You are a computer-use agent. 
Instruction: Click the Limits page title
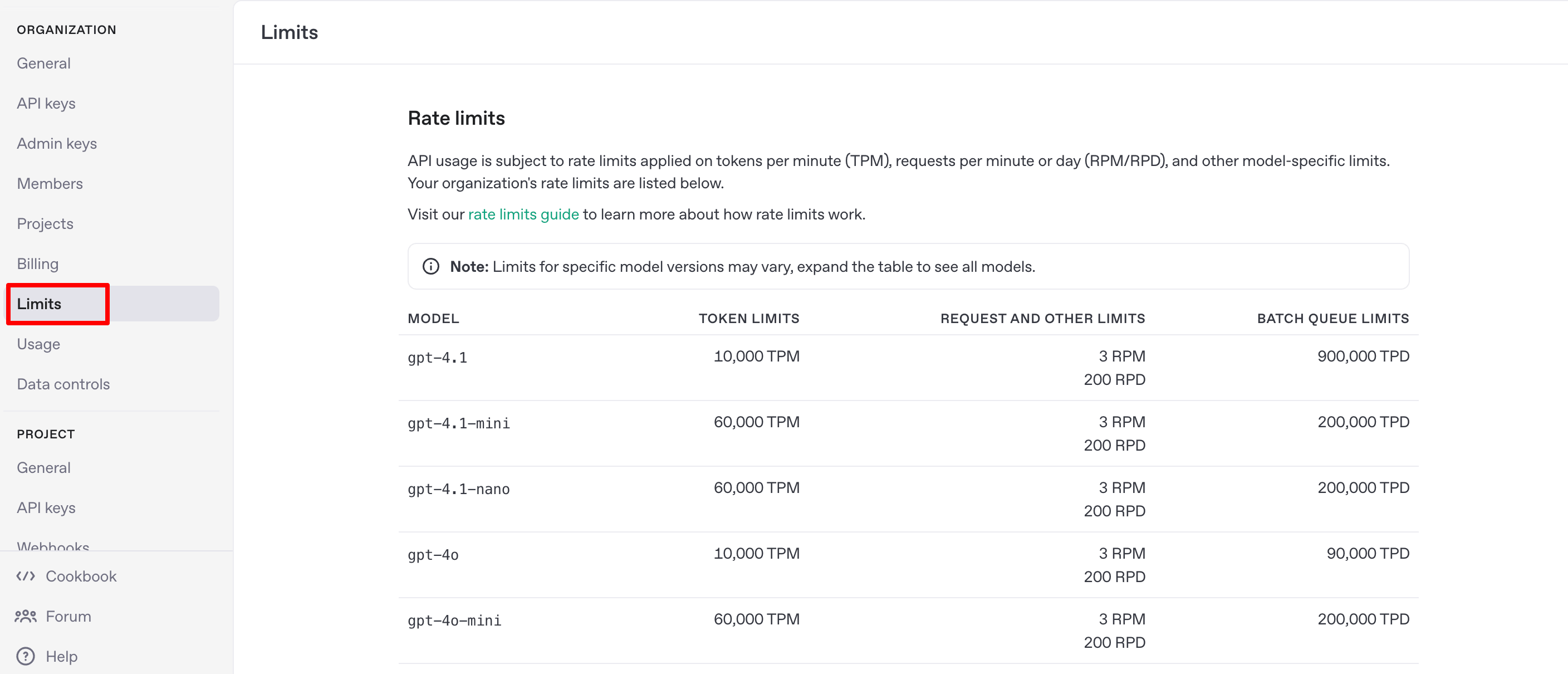click(x=289, y=32)
